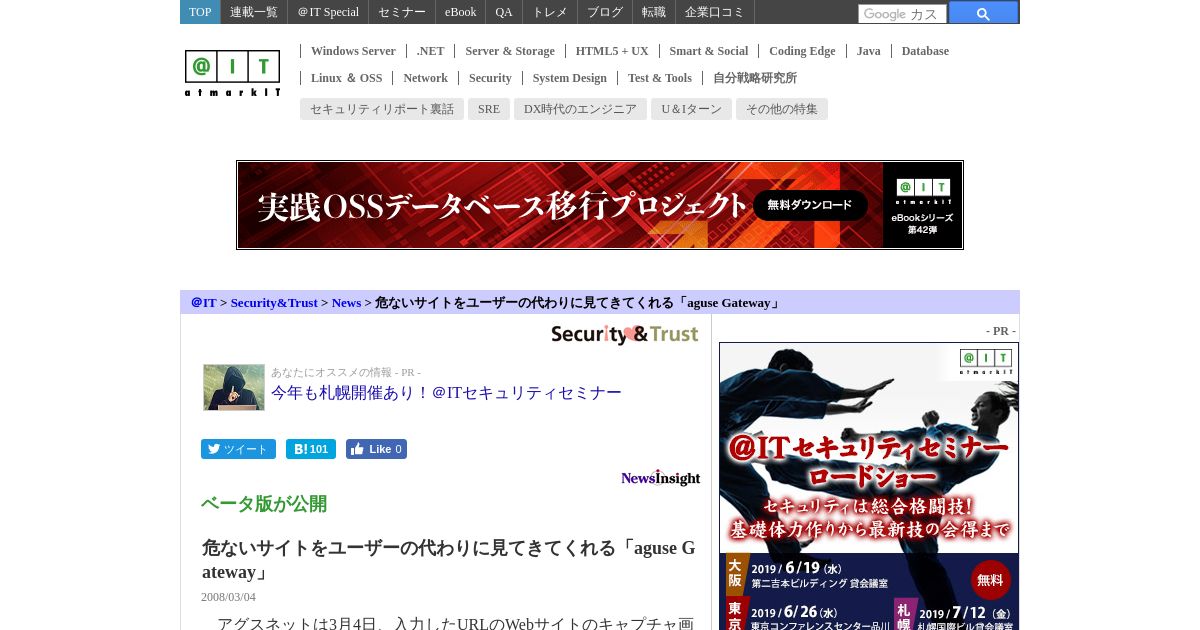1200x630 pixels.
Task: Open the 転職 menu item
Action: pyautogui.click(x=654, y=12)
